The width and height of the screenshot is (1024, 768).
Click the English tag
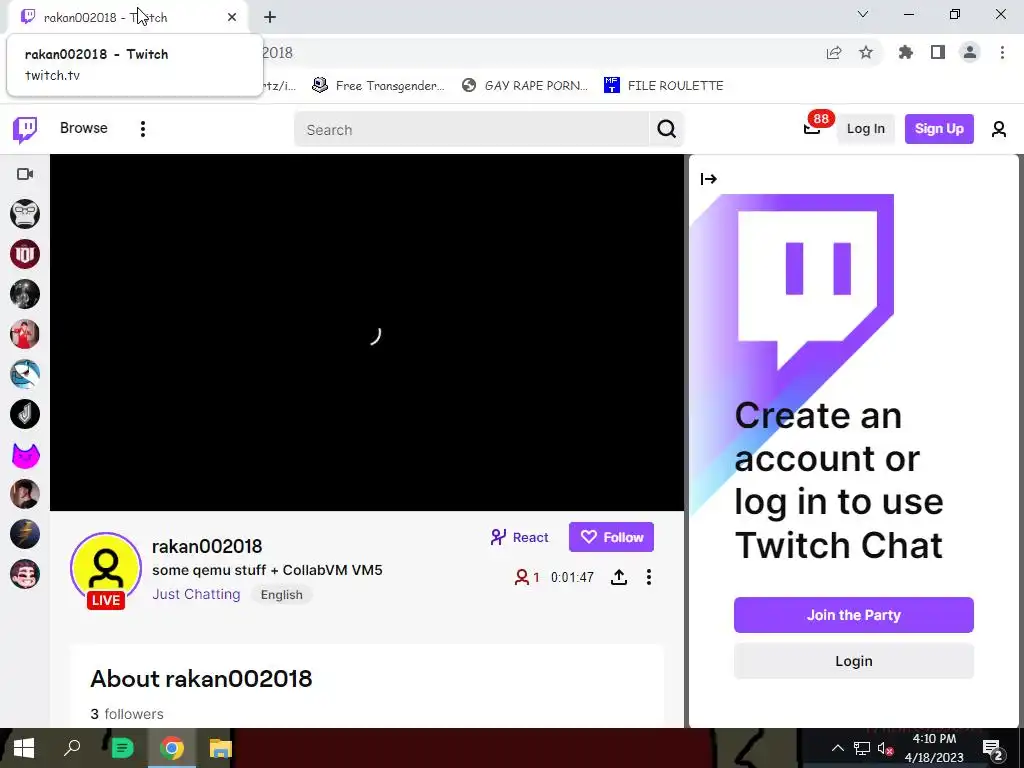(x=281, y=595)
